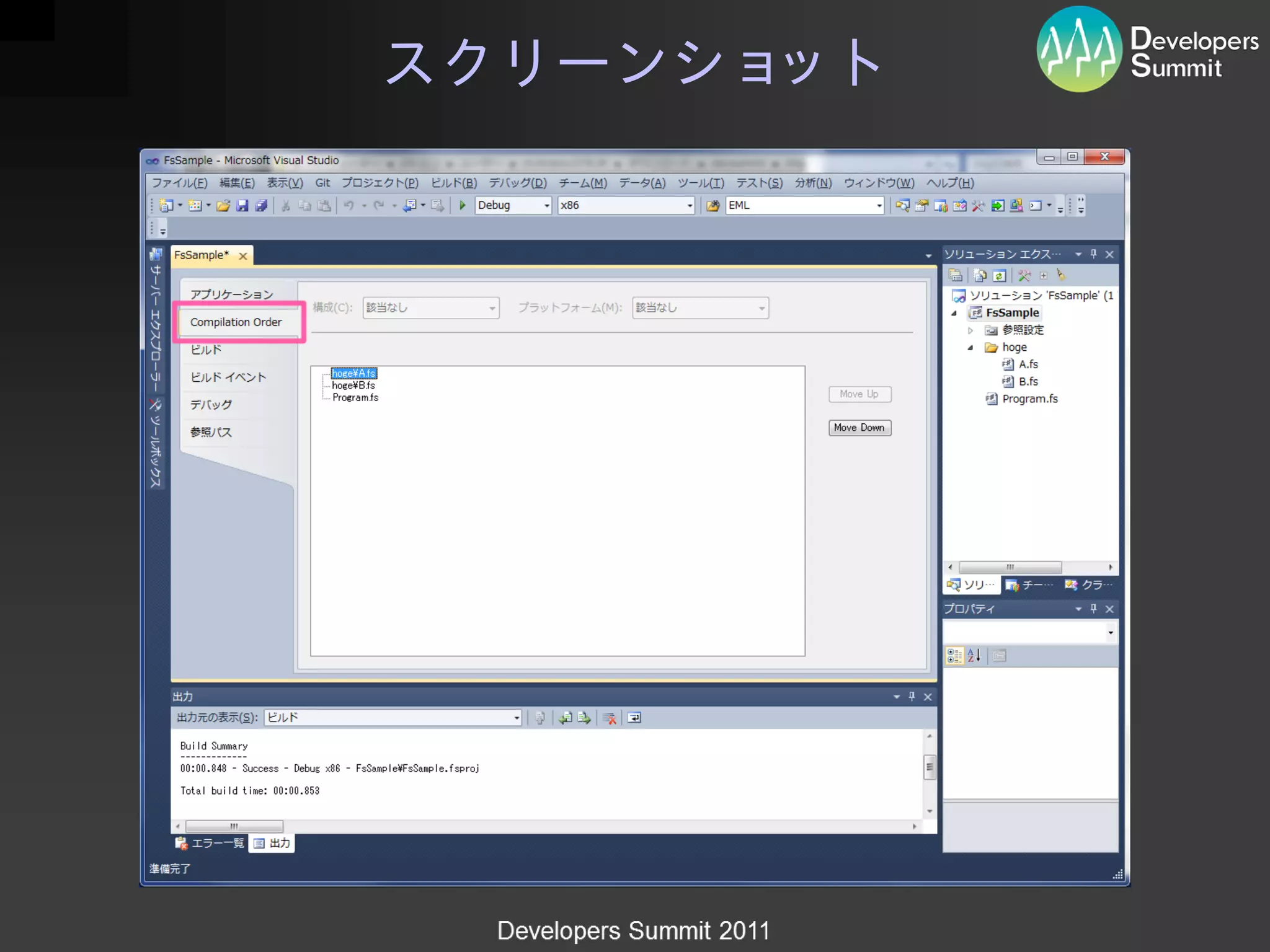Open the ビルド(B) menu
This screenshot has width=1270, height=952.
coord(453,183)
